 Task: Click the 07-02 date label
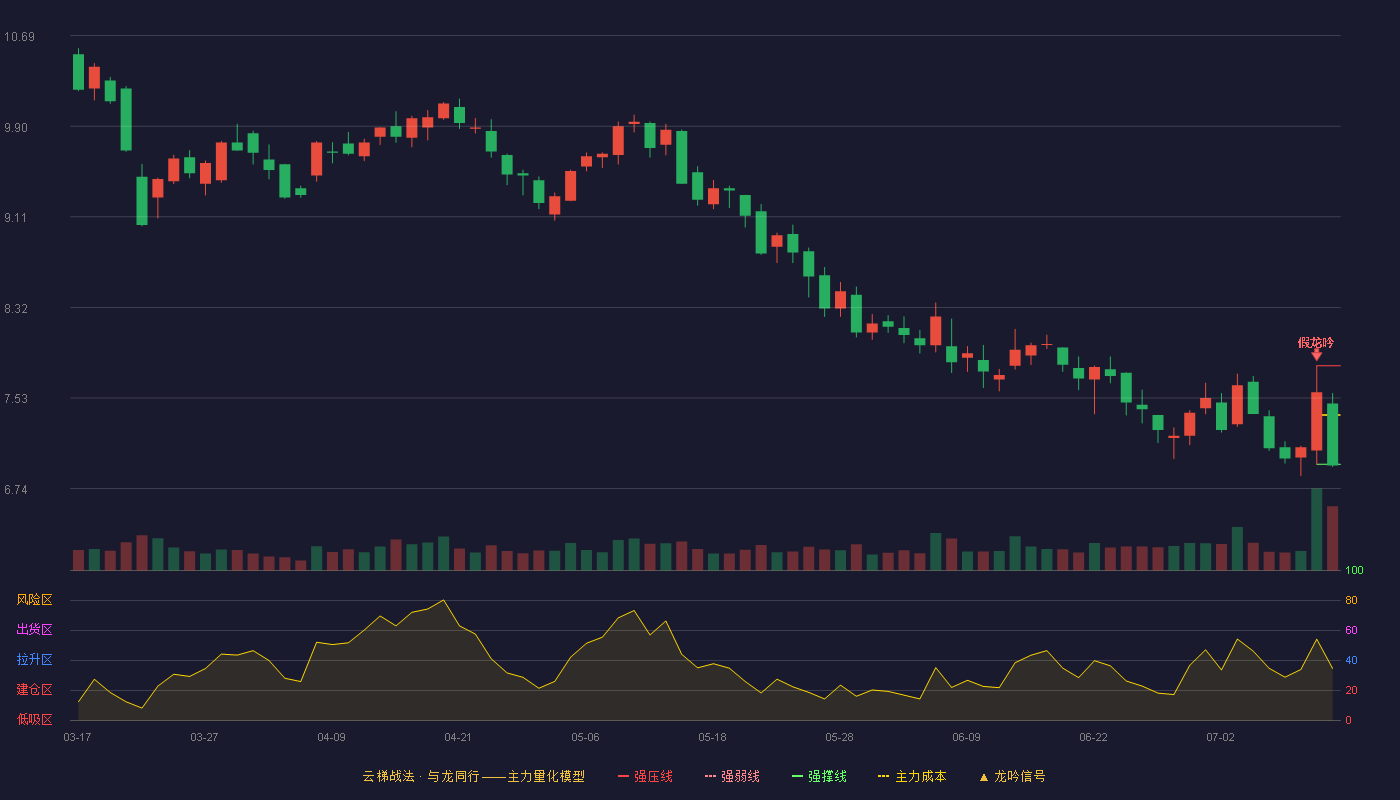pos(1220,737)
